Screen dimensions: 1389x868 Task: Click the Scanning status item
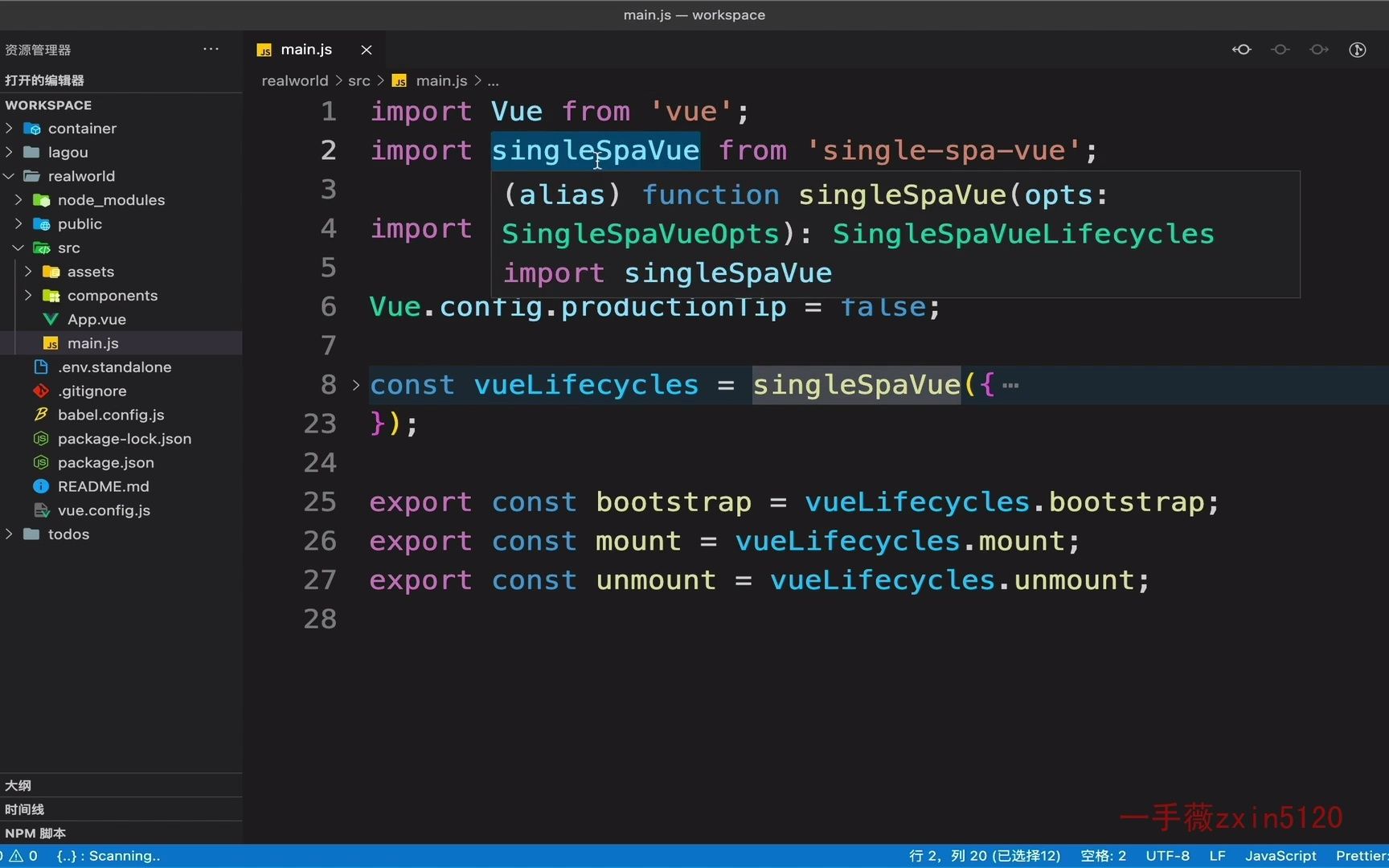tap(109, 856)
